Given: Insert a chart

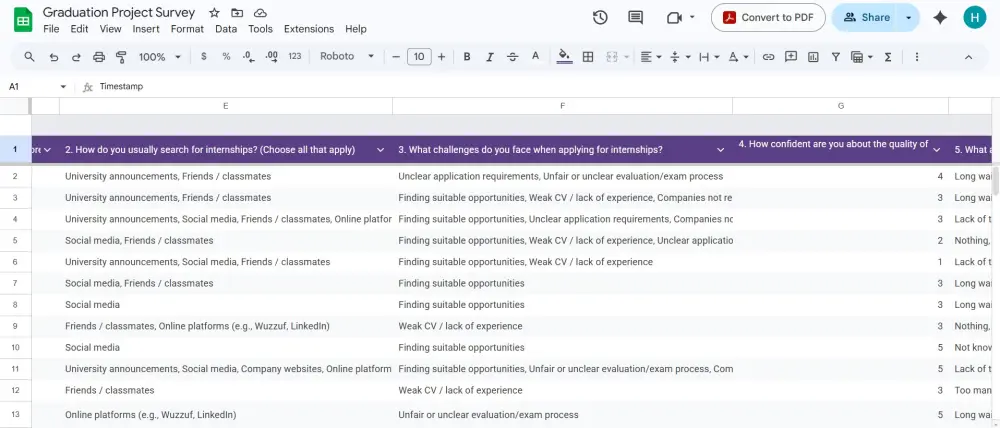Looking at the screenshot, I should (x=813, y=57).
